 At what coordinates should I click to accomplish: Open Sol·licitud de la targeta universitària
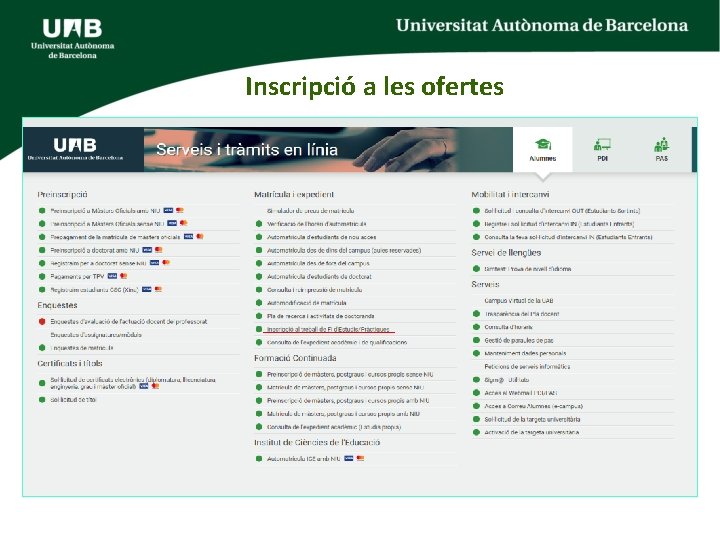(532, 419)
